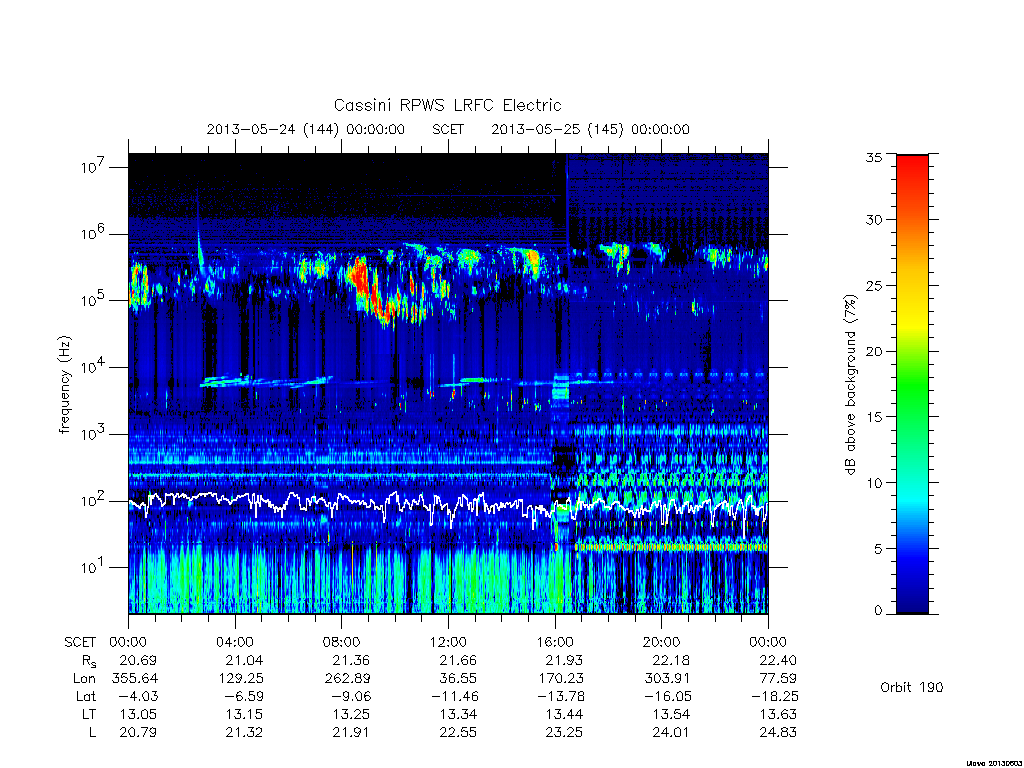Click the 16:00 SCET time tick label

pyautogui.click(x=555, y=642)
